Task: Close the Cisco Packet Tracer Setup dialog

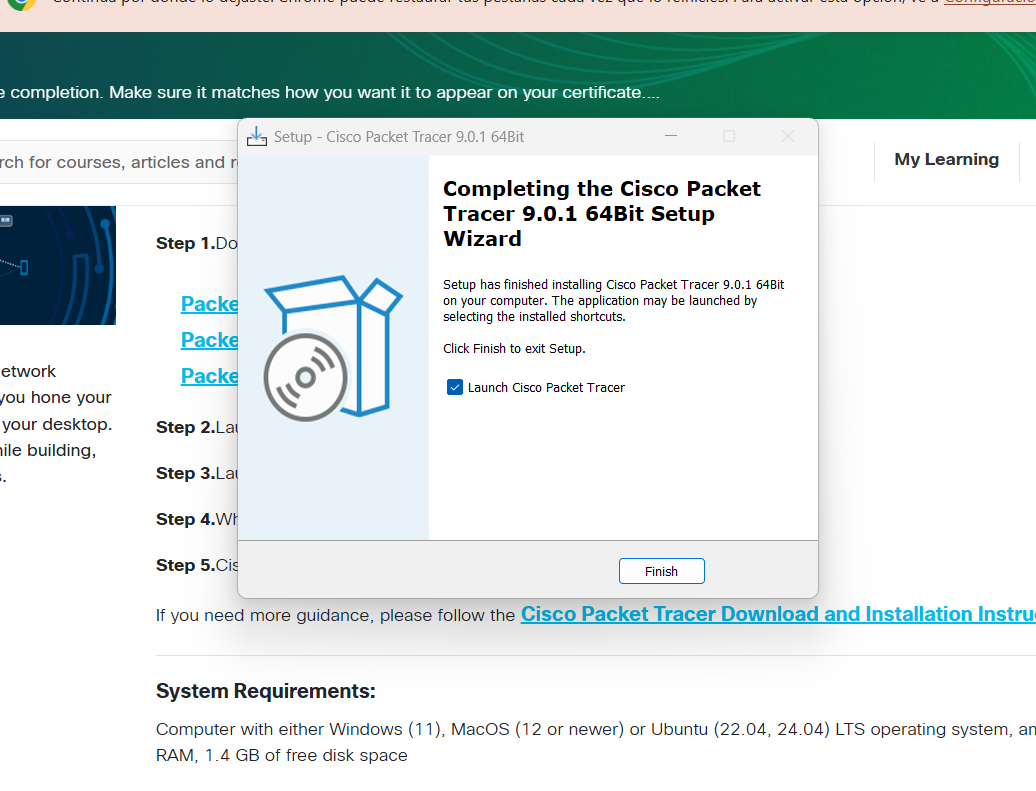Action: [x=788, y=136]
